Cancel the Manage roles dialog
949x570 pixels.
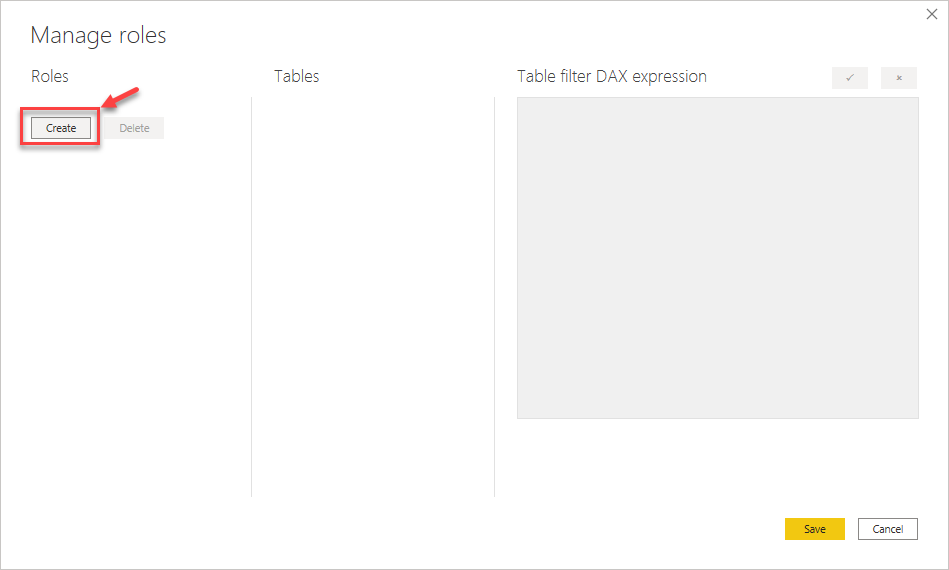click(887, 529)
